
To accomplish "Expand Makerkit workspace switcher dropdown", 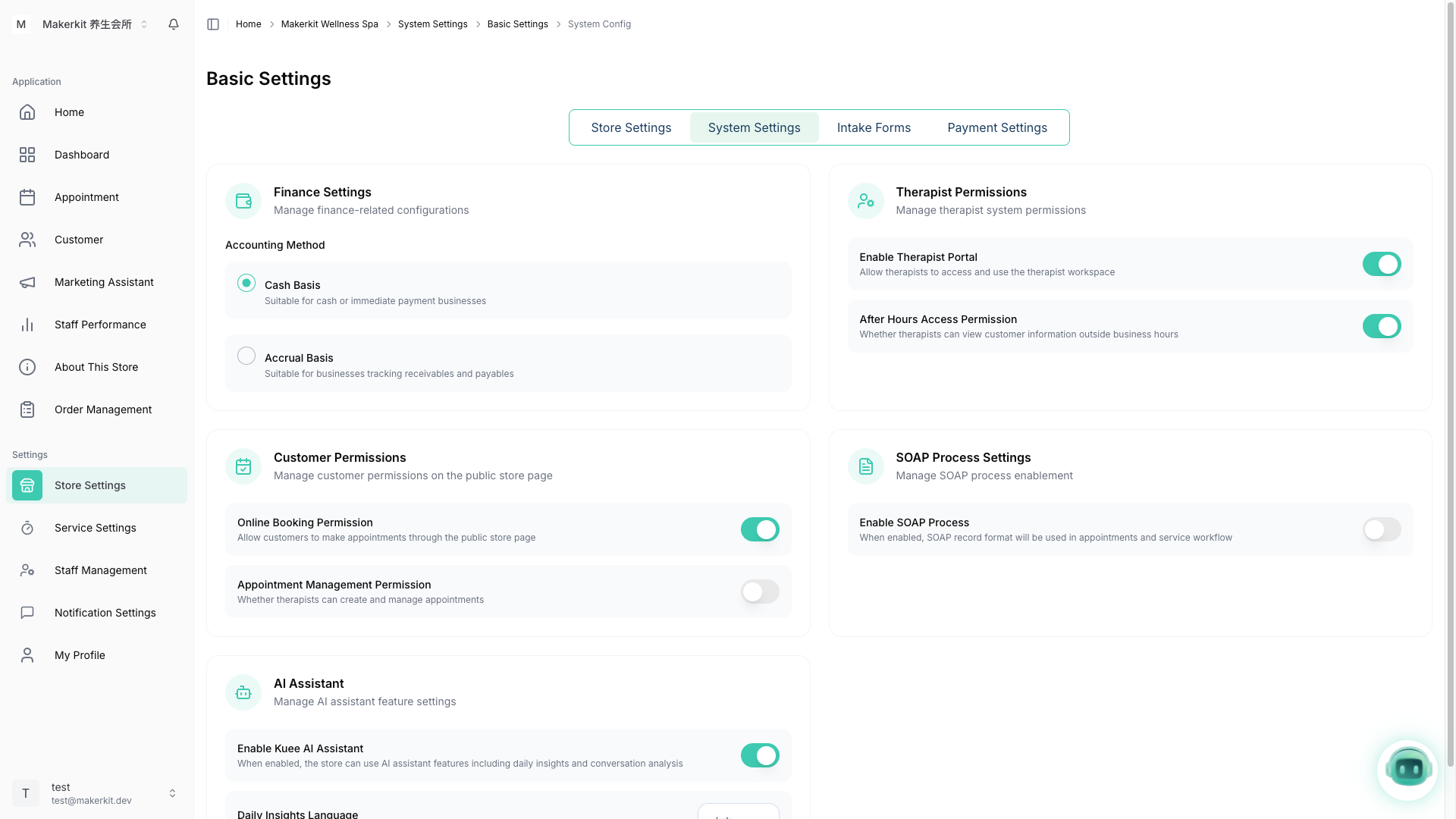I will click(x=143, y=24).
